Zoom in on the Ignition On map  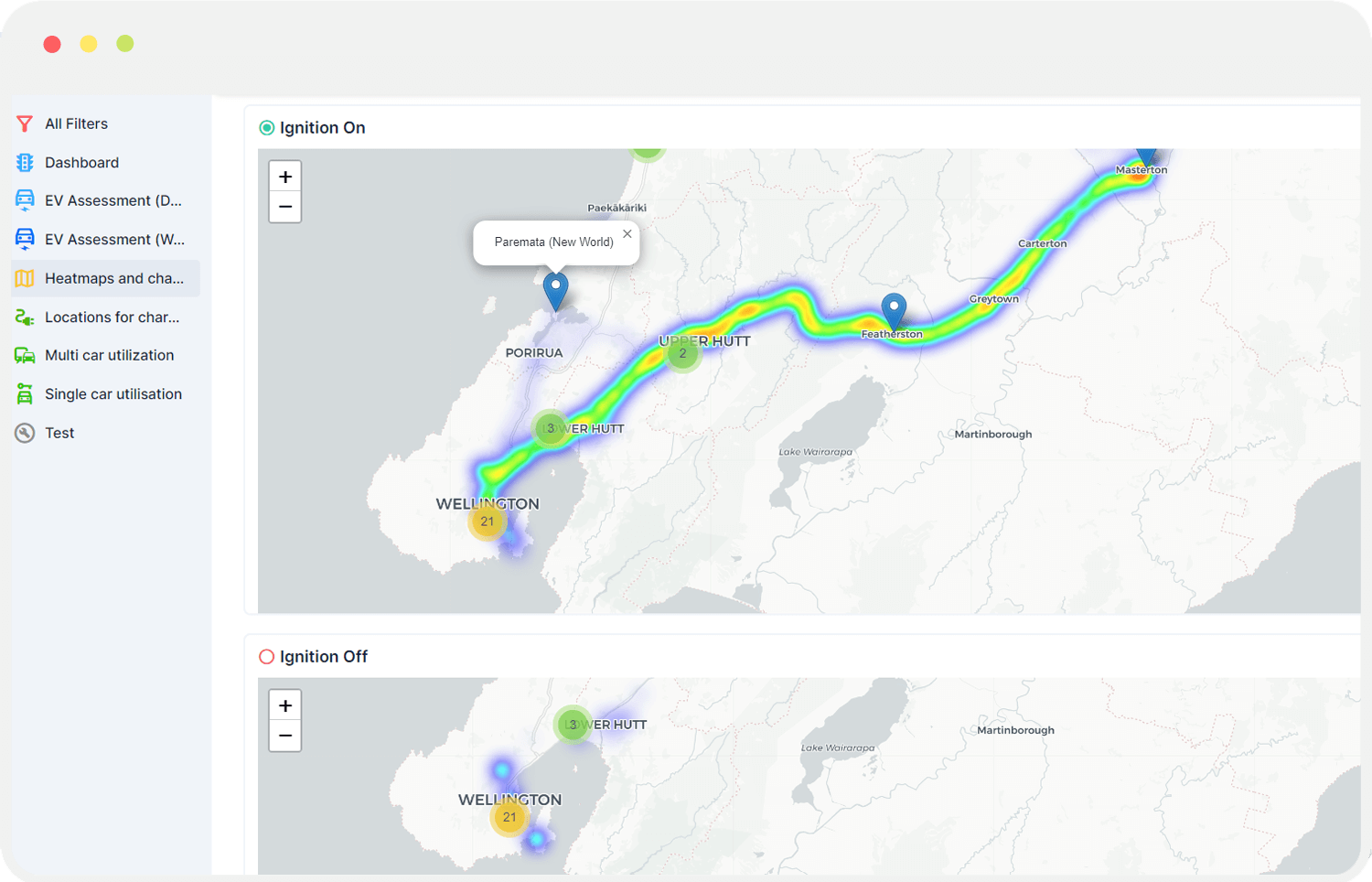pos(284,175)
